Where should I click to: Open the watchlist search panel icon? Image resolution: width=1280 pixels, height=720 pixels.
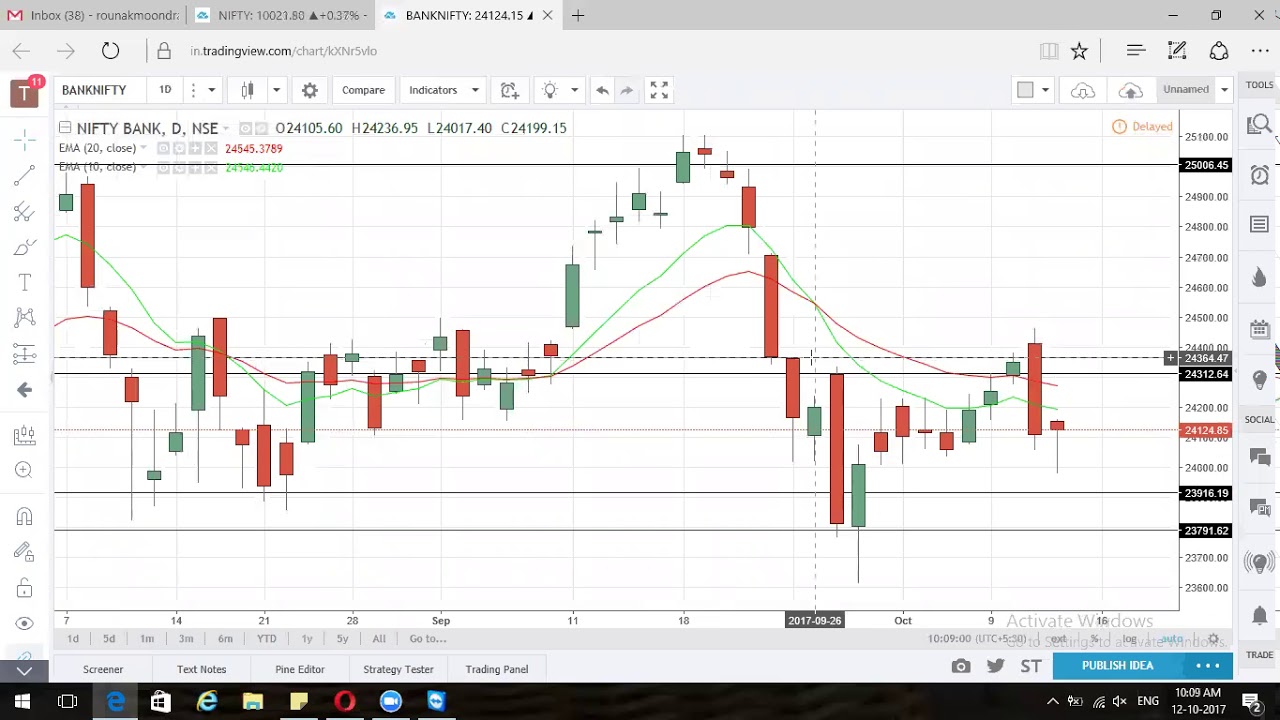point(1259,125)
